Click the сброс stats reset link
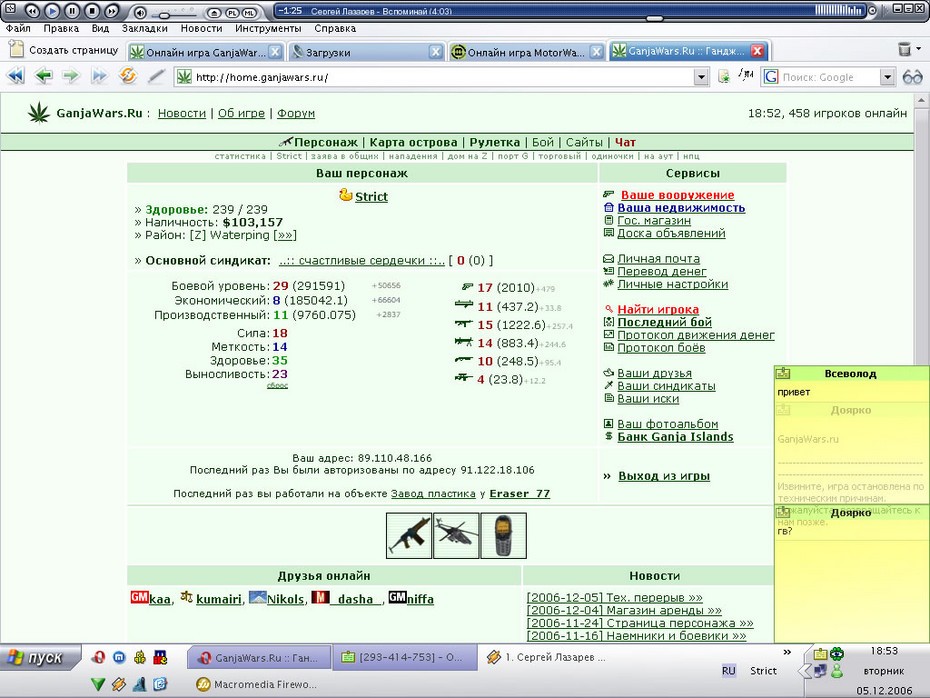This screenshot has height=698, width=930. [277, 385]
